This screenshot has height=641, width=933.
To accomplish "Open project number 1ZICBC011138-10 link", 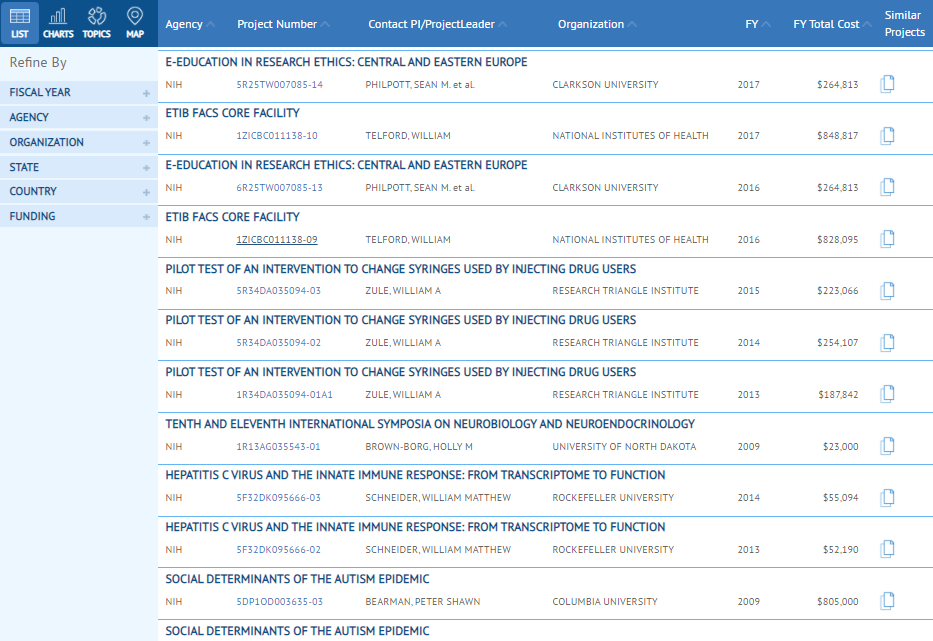I will click(277, 136).
